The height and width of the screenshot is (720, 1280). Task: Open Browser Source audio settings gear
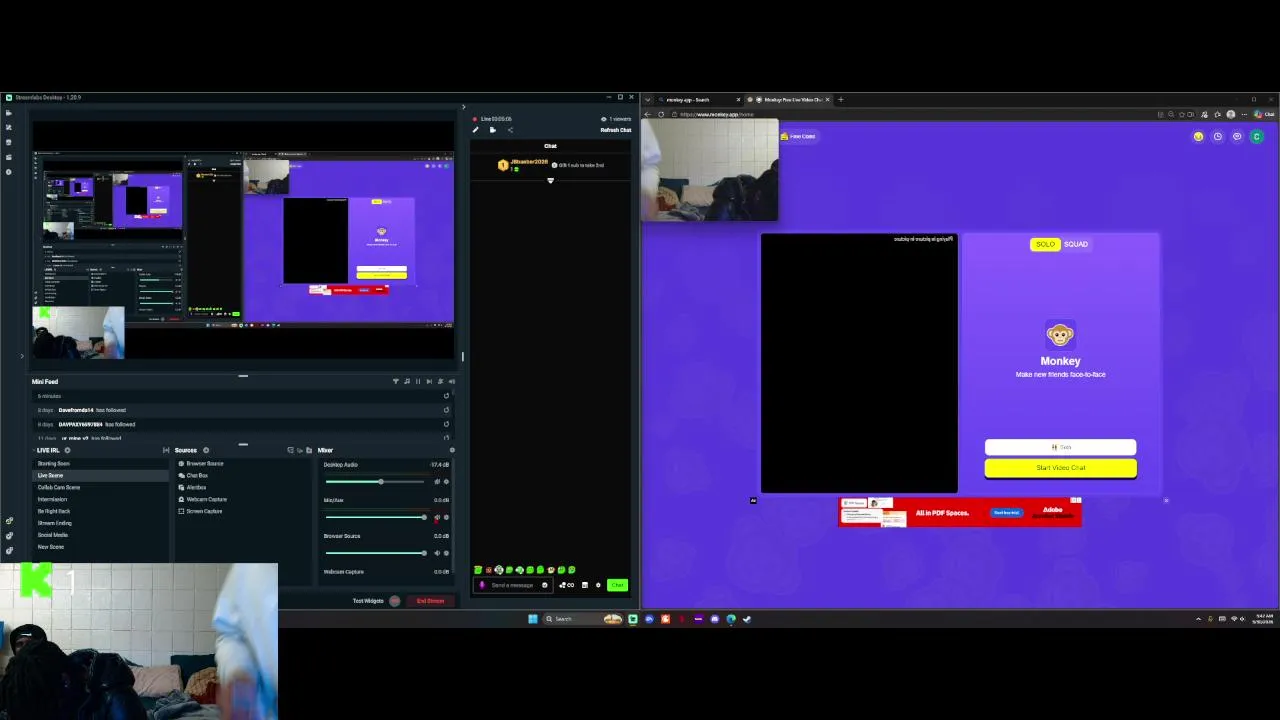point(446,553)
